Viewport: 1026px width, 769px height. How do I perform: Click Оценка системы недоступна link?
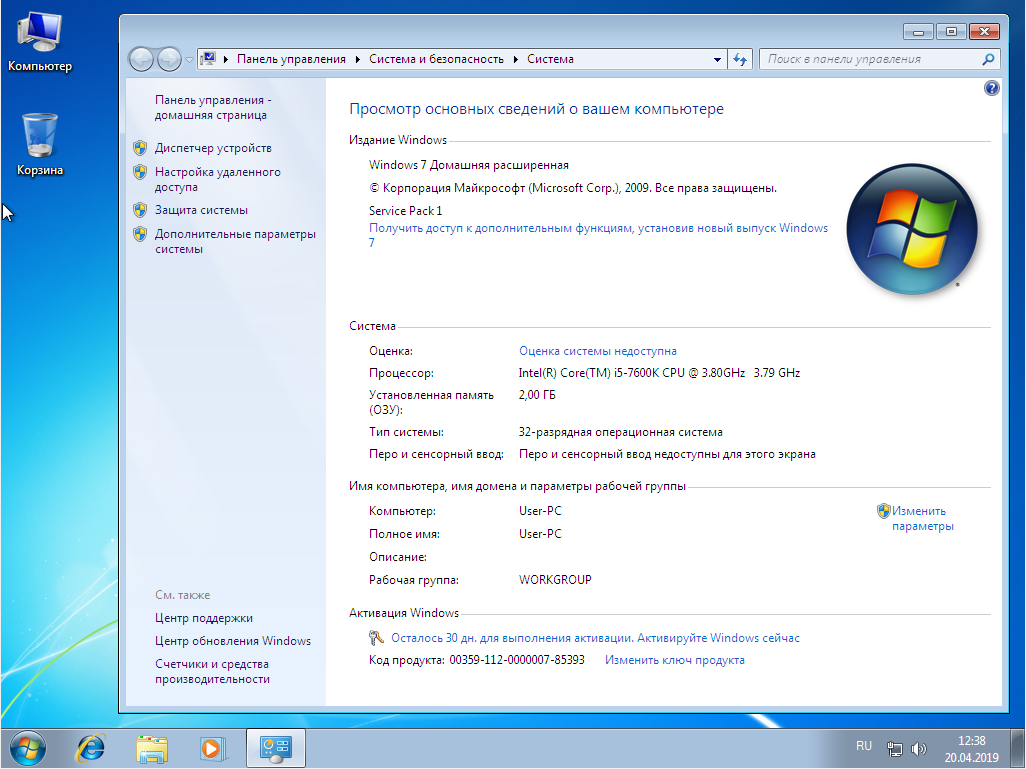click(x=597, y=351)
